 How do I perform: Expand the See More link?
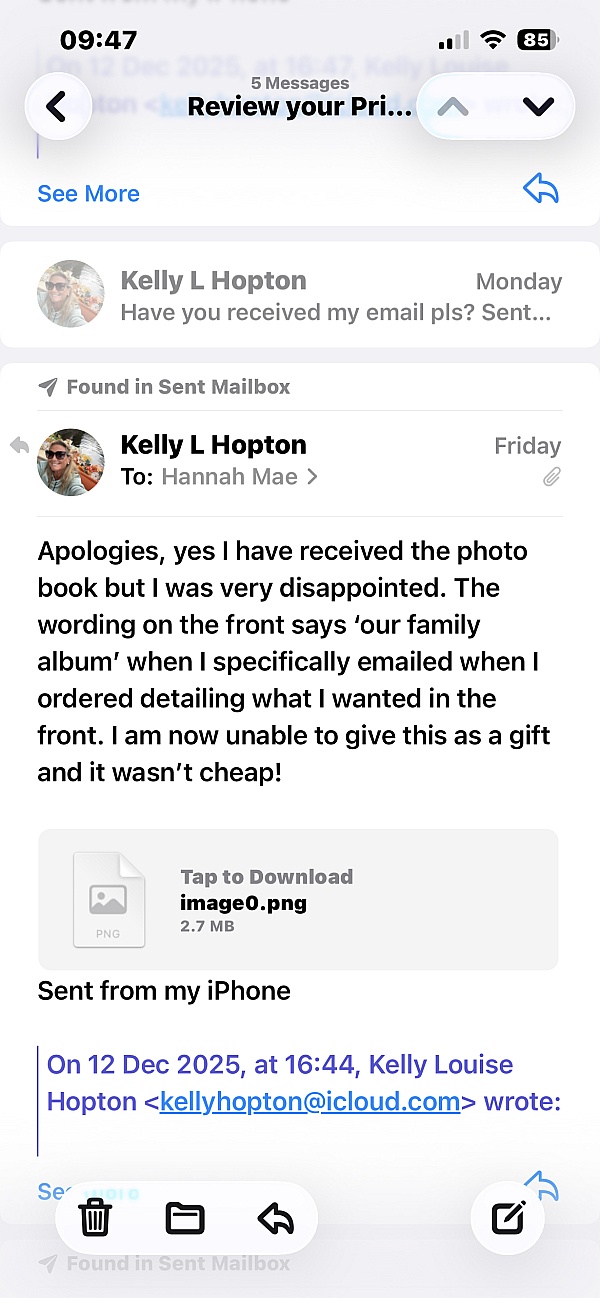click(x=88, y=194)
